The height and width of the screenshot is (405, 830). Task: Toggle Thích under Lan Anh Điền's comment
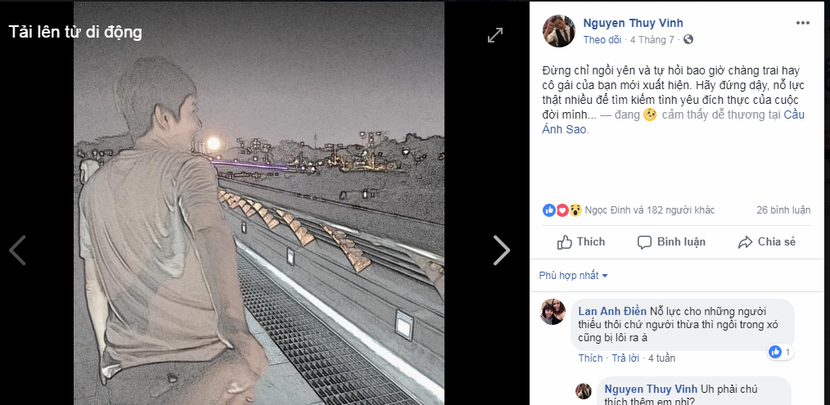590,358
